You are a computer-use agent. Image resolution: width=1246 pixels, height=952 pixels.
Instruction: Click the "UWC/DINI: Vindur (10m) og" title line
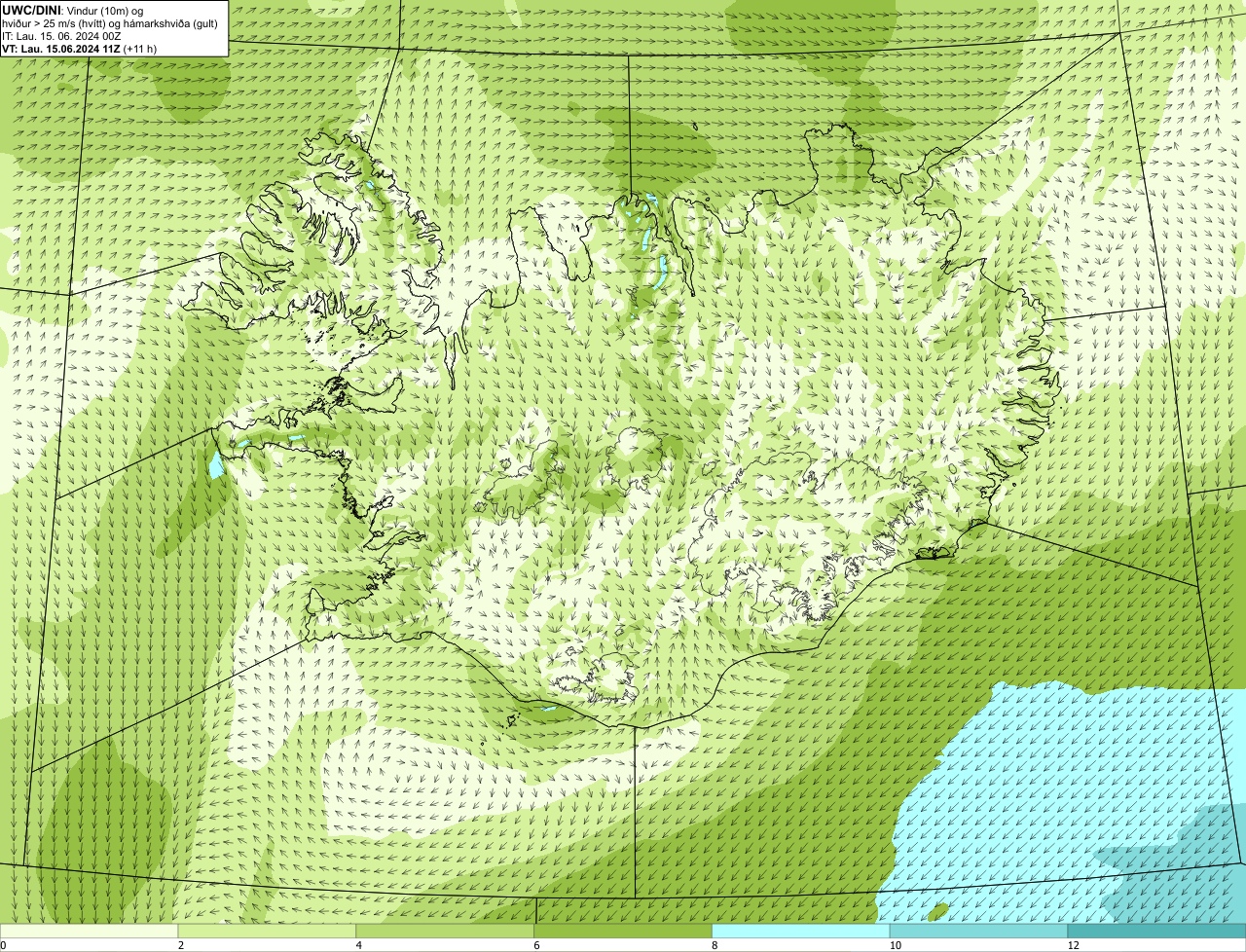coord(73,10)
